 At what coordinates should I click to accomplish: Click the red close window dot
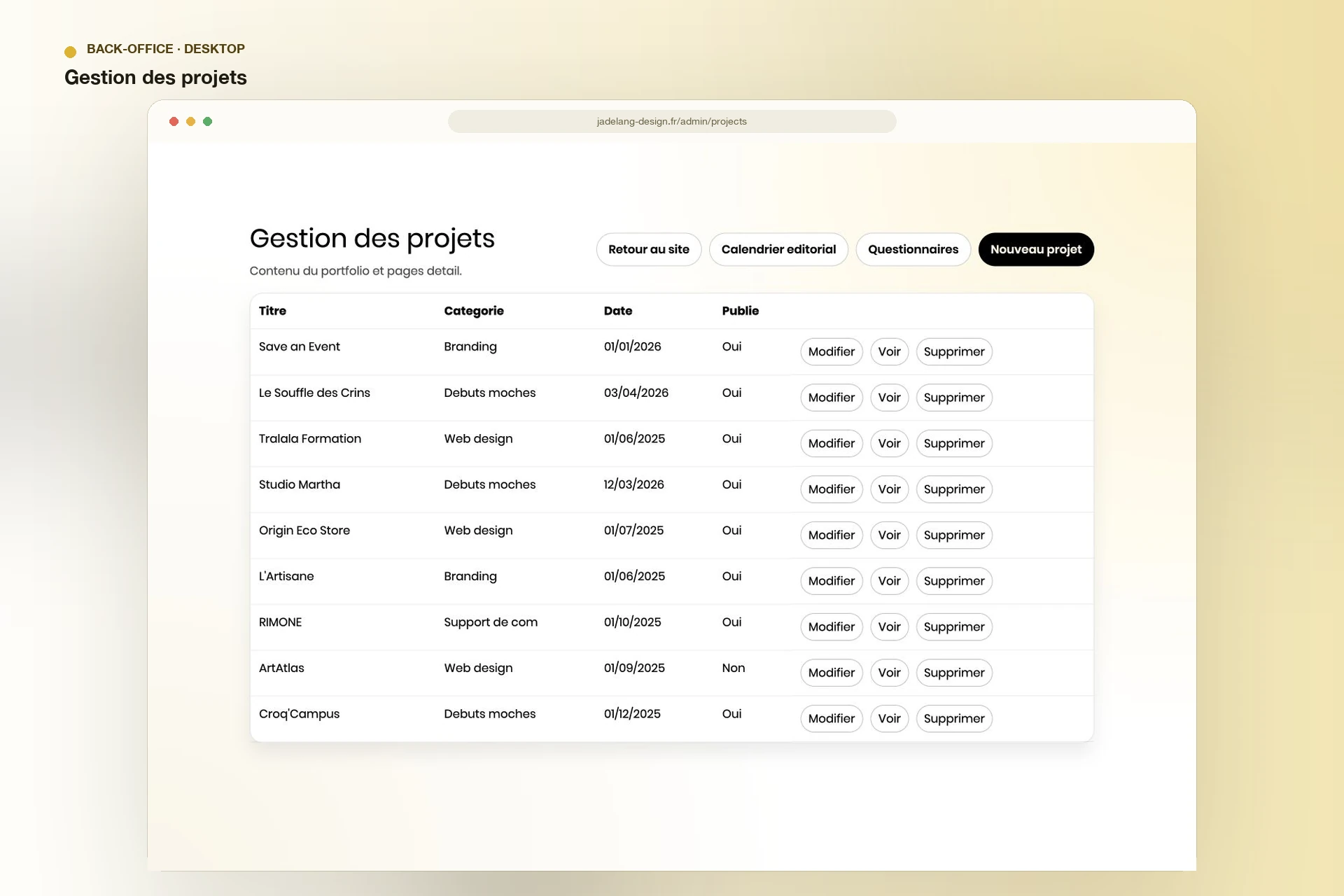coord(174,122)
